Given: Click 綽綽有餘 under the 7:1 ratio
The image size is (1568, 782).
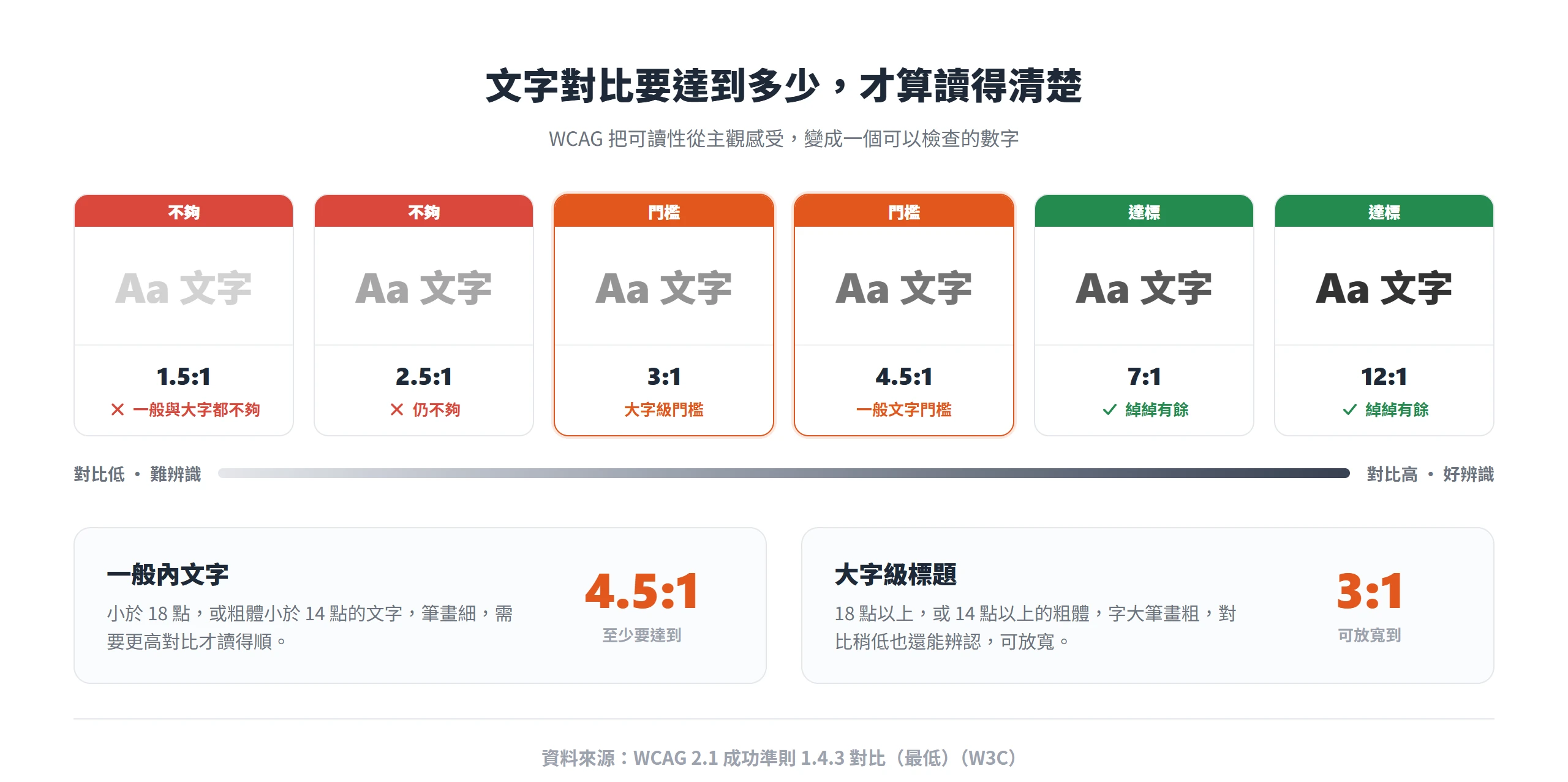Looking at the screenshot, I should tap(1157, 409).
